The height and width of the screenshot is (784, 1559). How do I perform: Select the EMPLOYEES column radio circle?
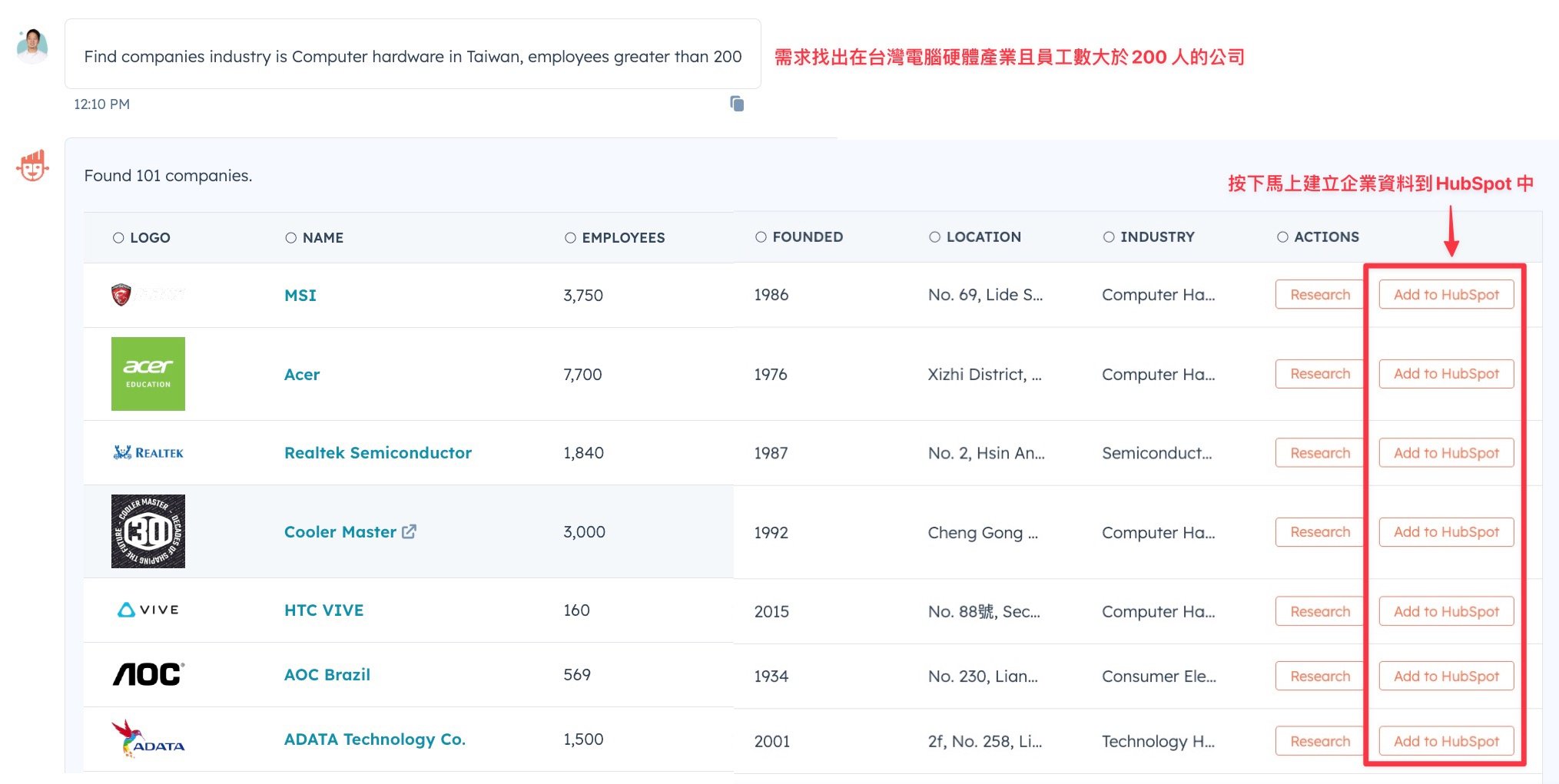coord(570,237)
